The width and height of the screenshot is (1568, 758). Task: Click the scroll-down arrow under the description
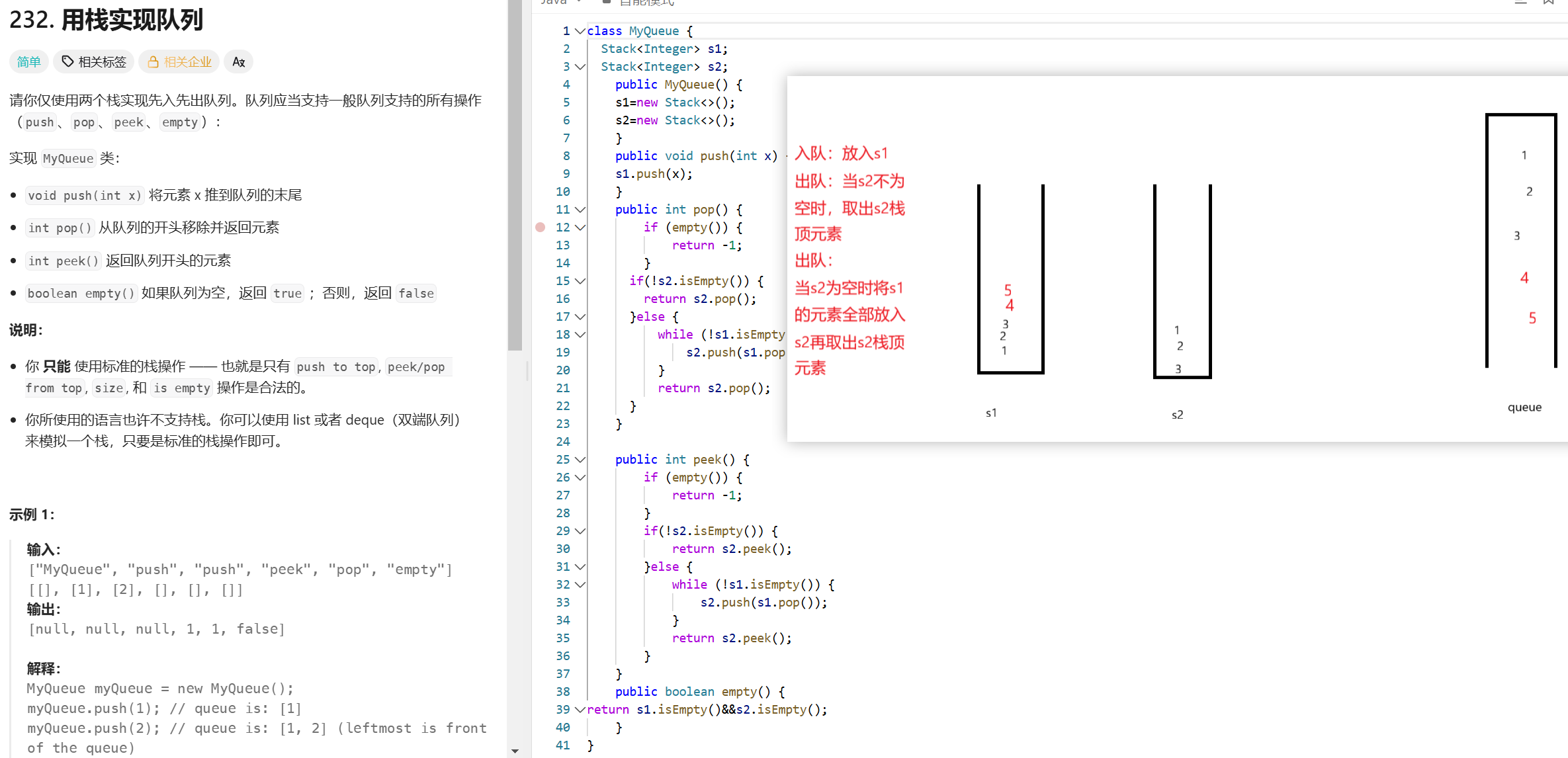515,751
